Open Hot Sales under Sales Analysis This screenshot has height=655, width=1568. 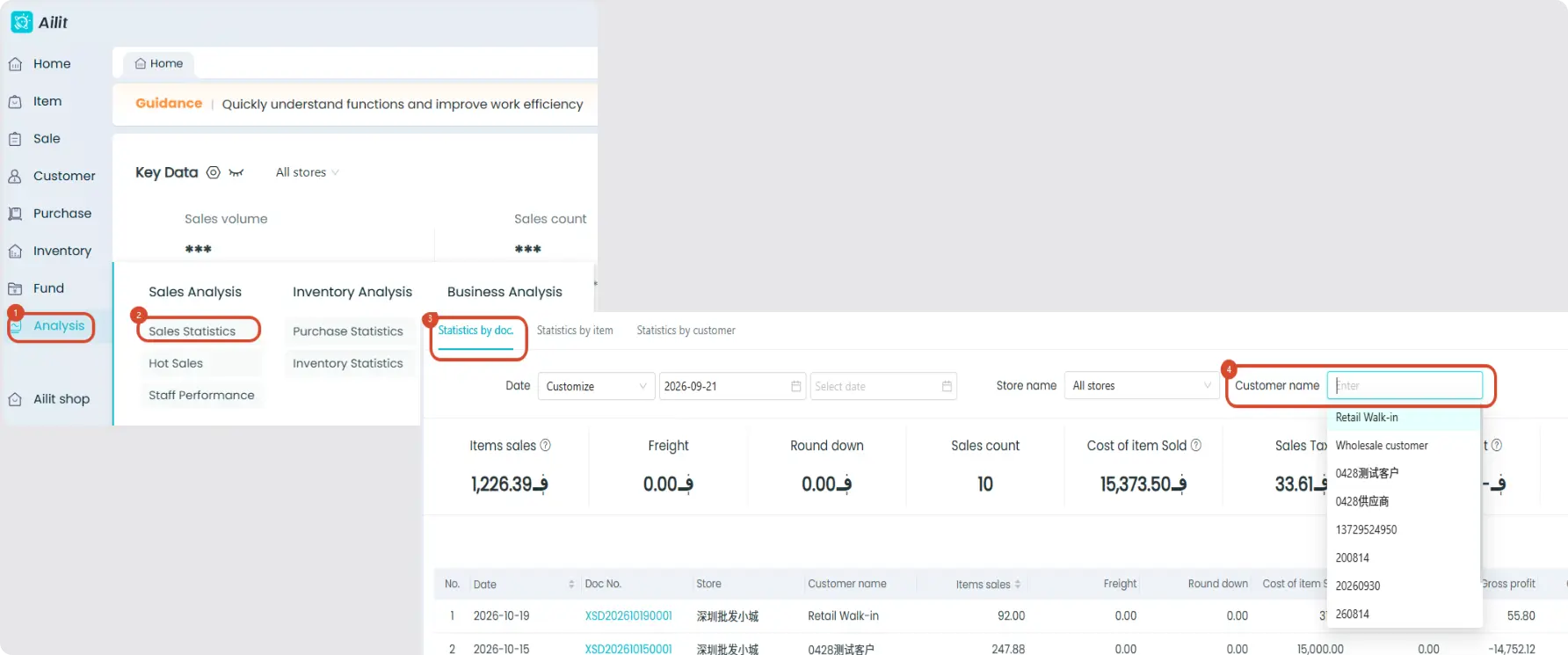[176, 363]
